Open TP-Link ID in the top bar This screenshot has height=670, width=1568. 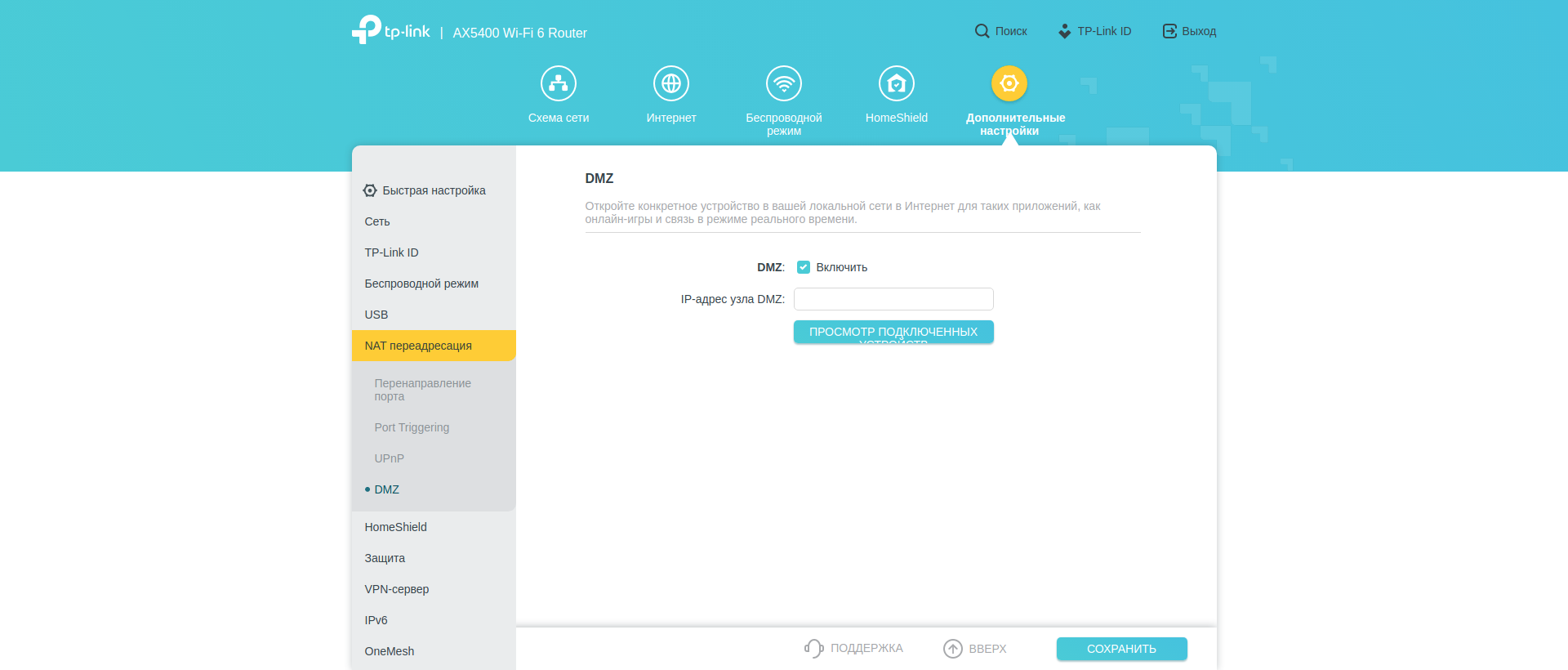pos(1095,31)
